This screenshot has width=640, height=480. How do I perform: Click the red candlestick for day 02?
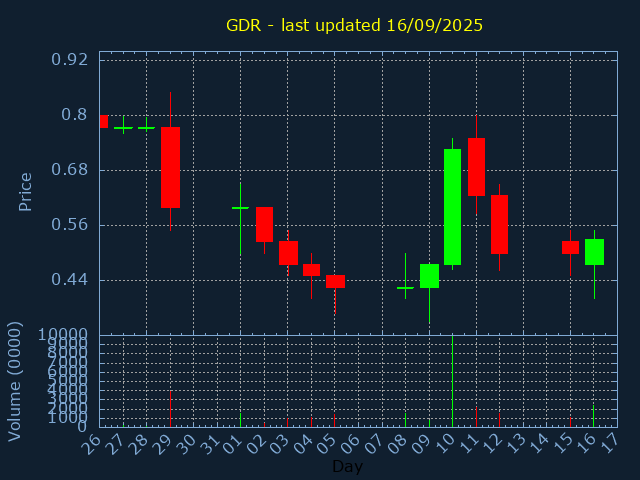click(264, 224)
